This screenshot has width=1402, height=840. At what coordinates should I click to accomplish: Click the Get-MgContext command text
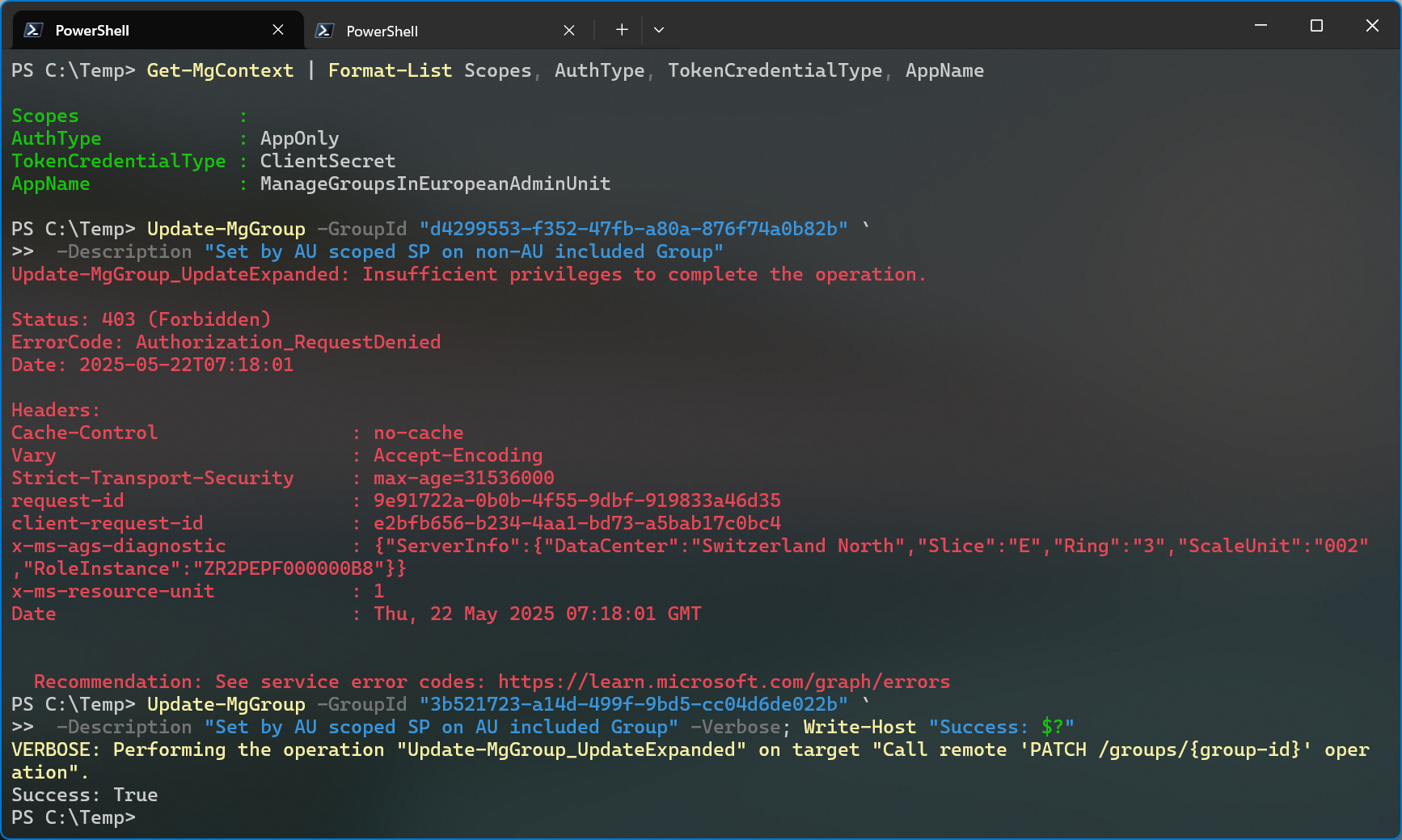click(x=220, y=70)
